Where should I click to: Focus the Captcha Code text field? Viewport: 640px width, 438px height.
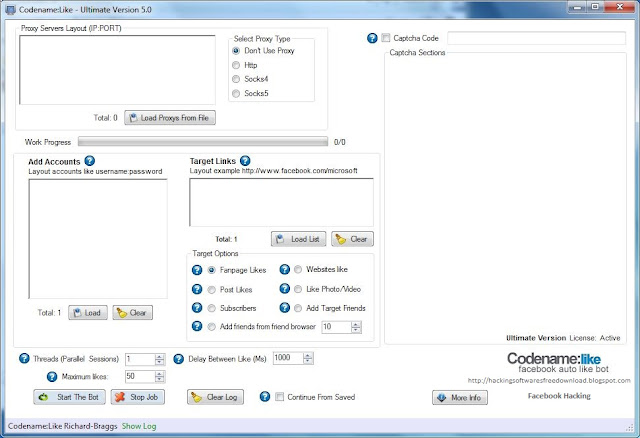(536, 38)
